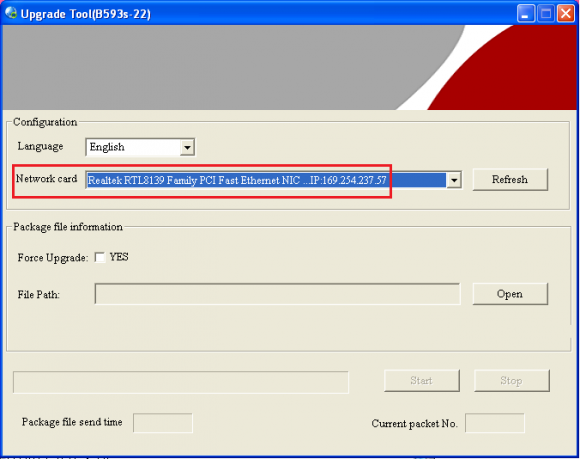Refresh the network card list

click(510, 180)
